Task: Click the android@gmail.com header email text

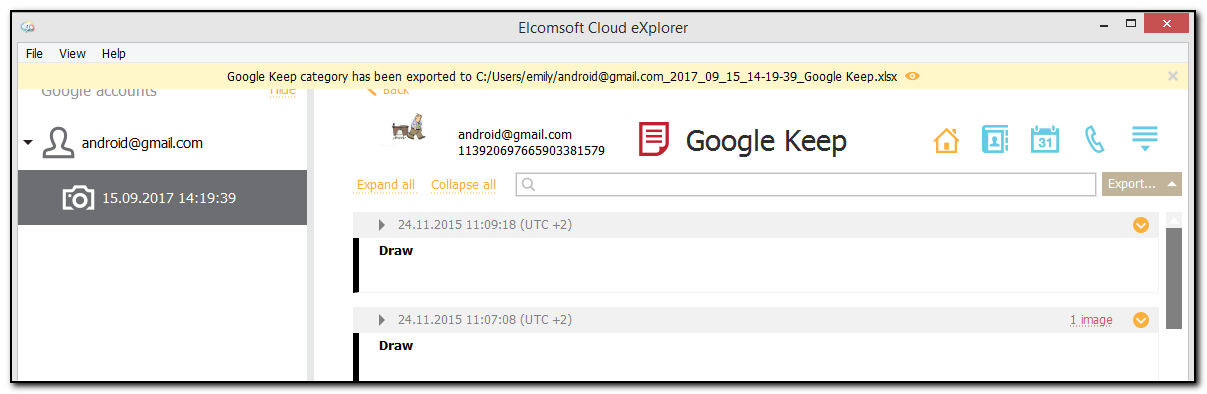Action: coord(515,135)
